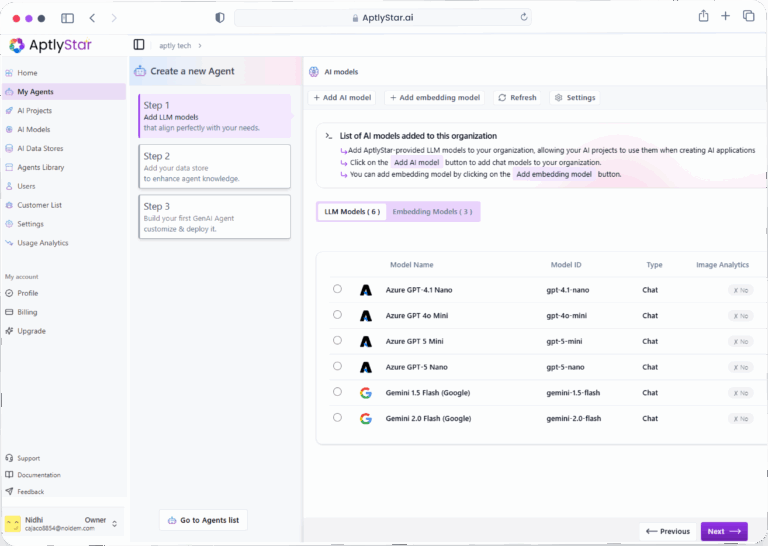Toggle Image Analytics No badge for gpt-5-mini
The width and height of the screenshot is (768, 546).
tap(741, 342)
